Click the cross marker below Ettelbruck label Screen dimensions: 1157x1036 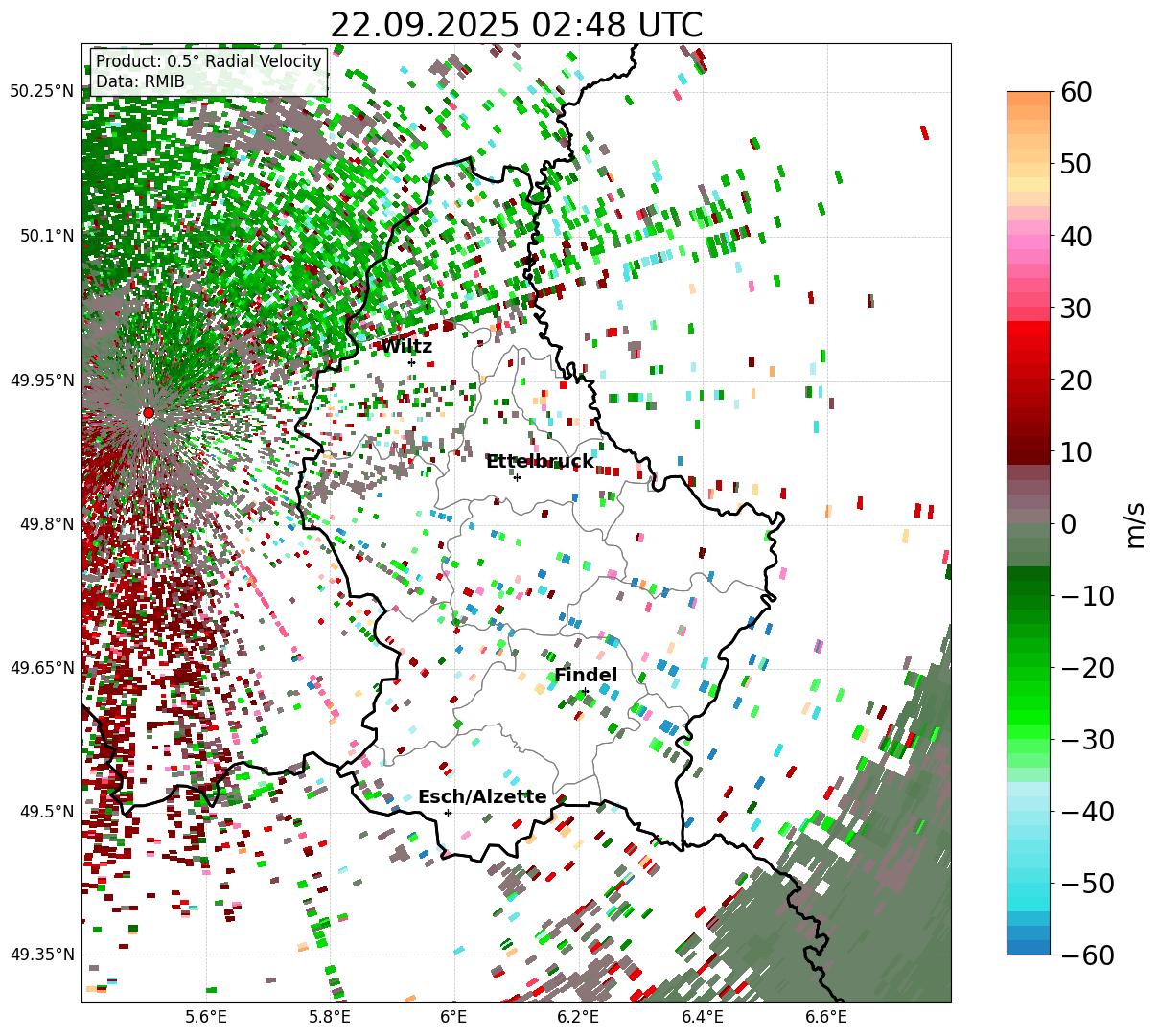[517, 477]
